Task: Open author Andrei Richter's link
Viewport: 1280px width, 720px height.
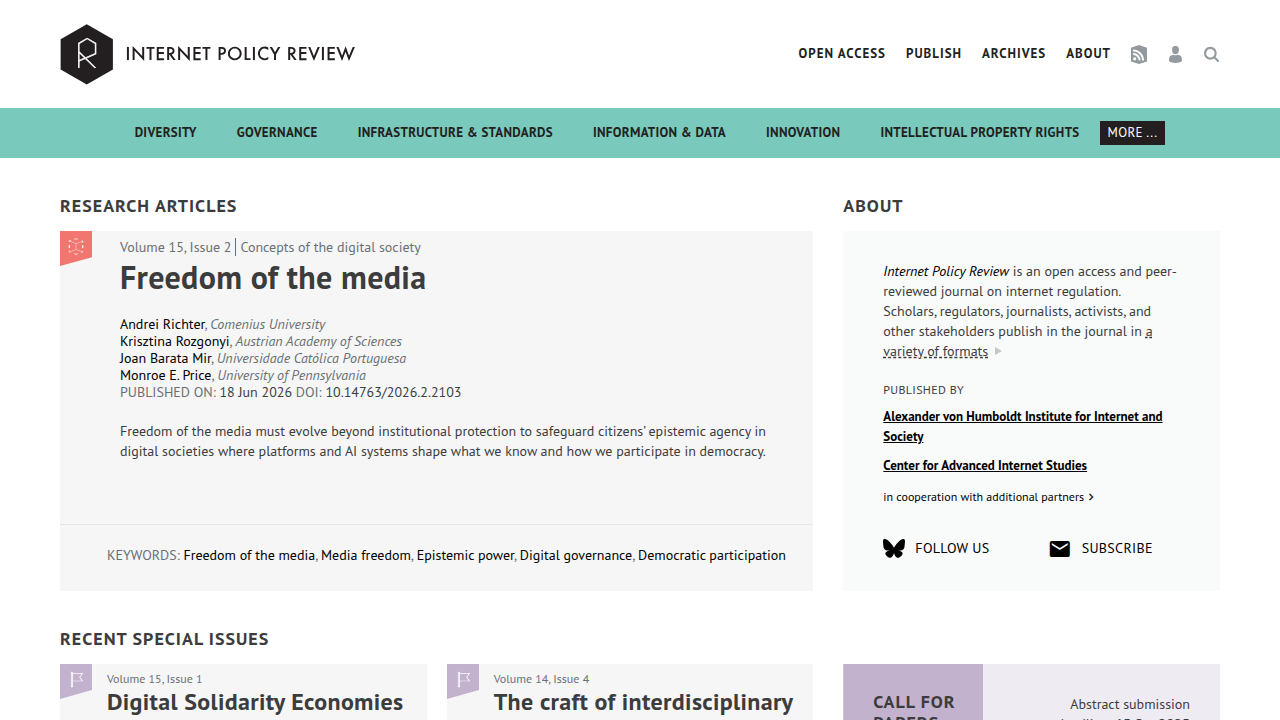Action: 163,324
